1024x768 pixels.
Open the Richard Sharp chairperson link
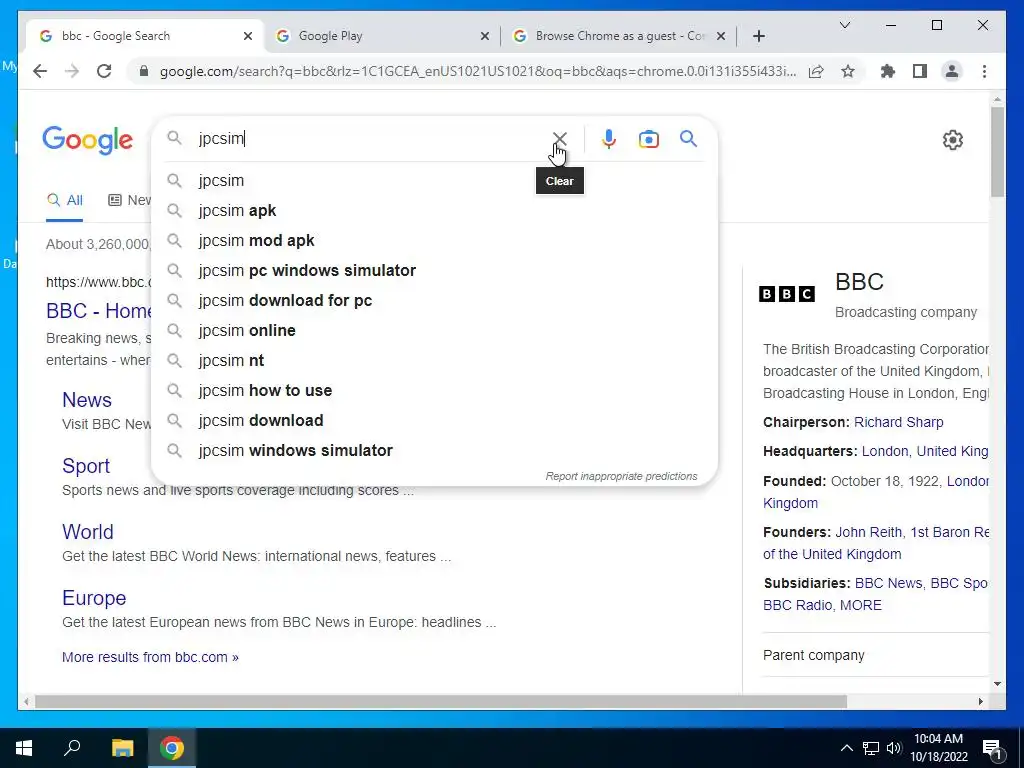[x=899, y=422]
